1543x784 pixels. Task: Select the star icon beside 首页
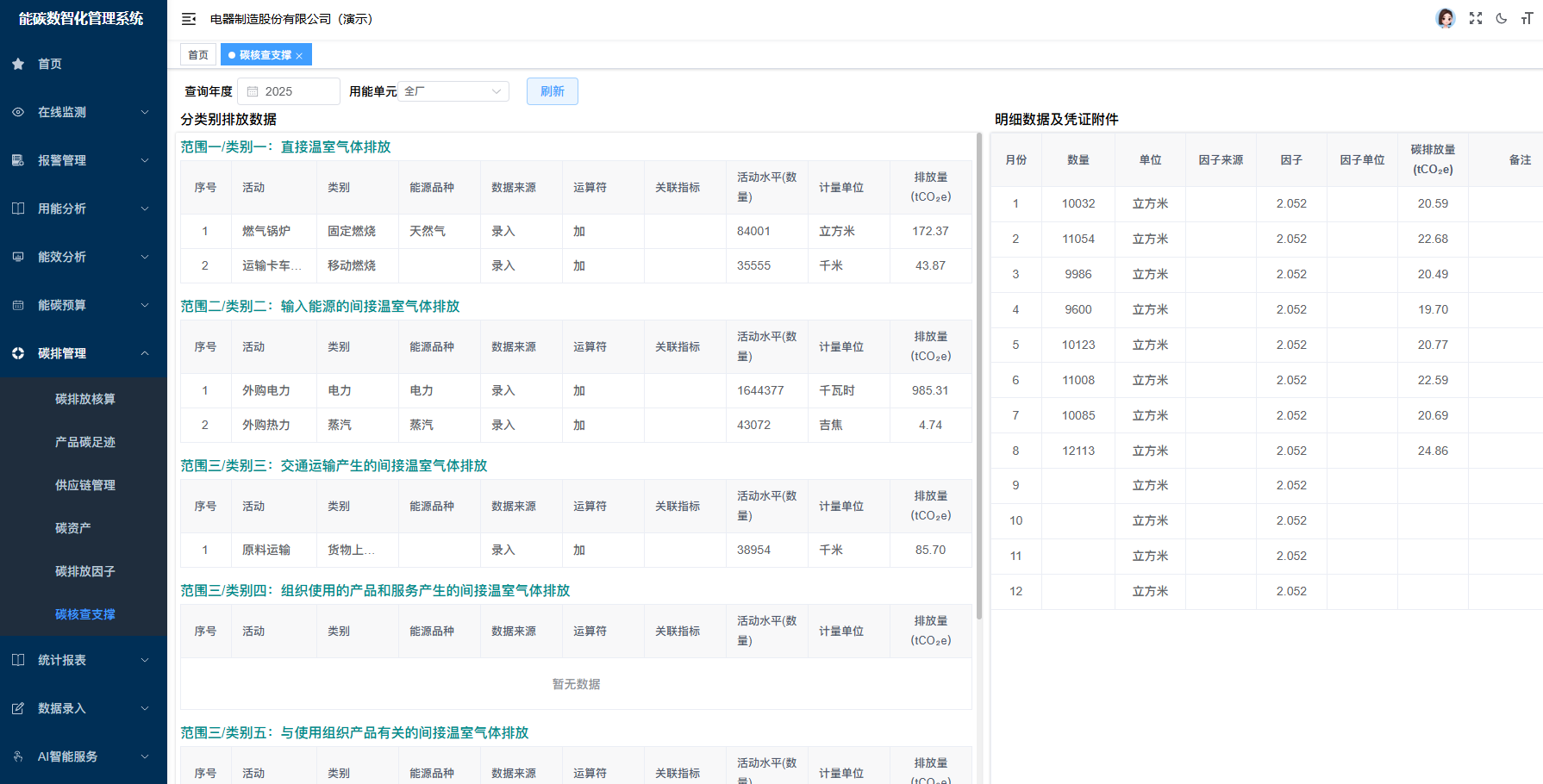coord(17,63)
